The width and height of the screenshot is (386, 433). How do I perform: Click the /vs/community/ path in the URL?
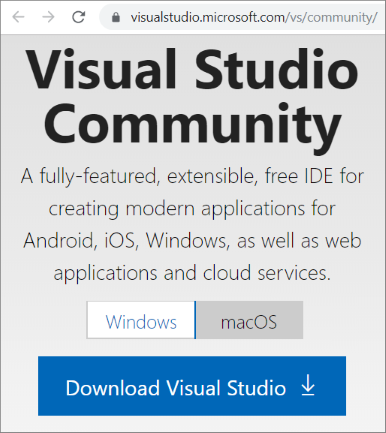click(x=331, y=17)
